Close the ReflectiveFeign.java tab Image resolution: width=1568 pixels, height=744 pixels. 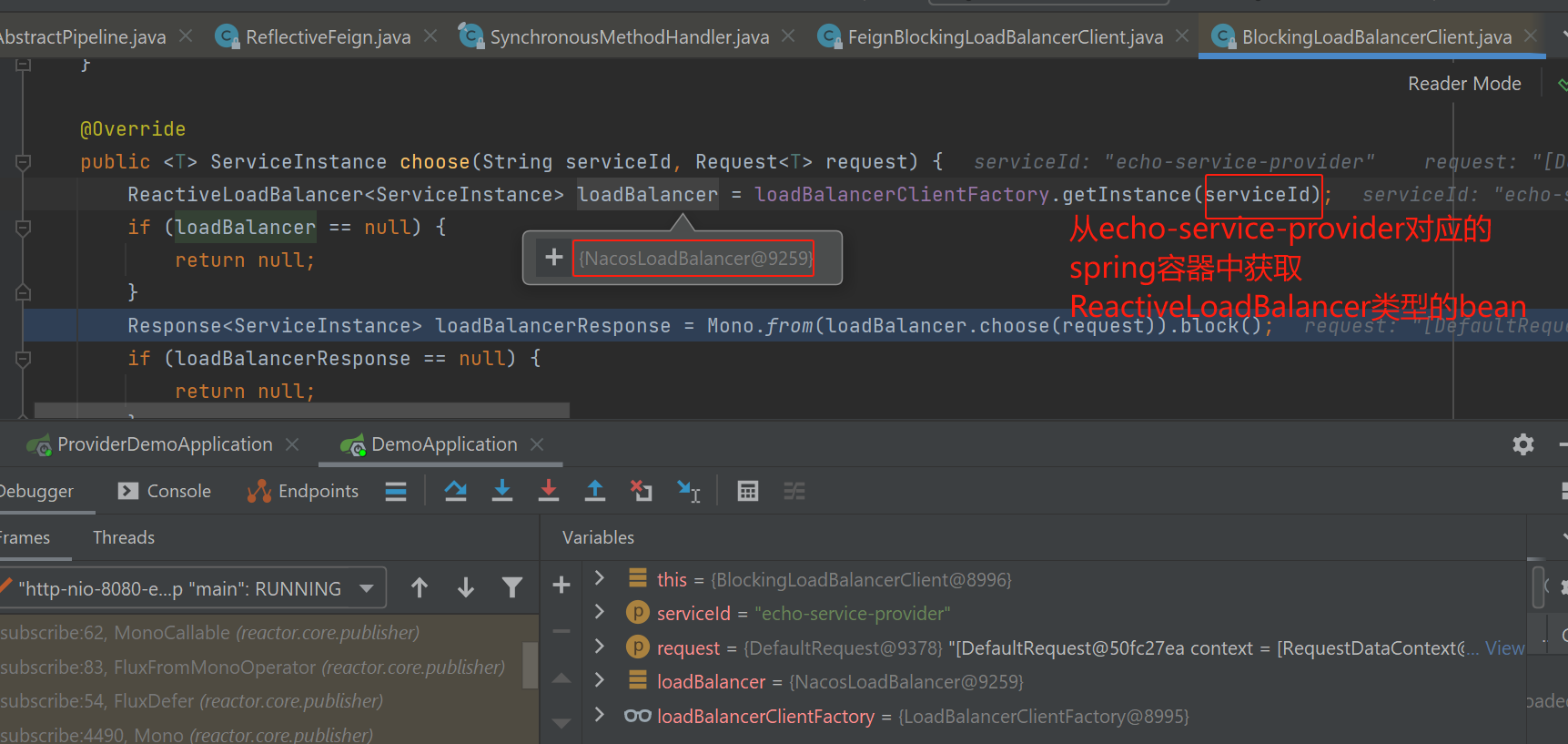pyautogui.click(x=430, y=36)
